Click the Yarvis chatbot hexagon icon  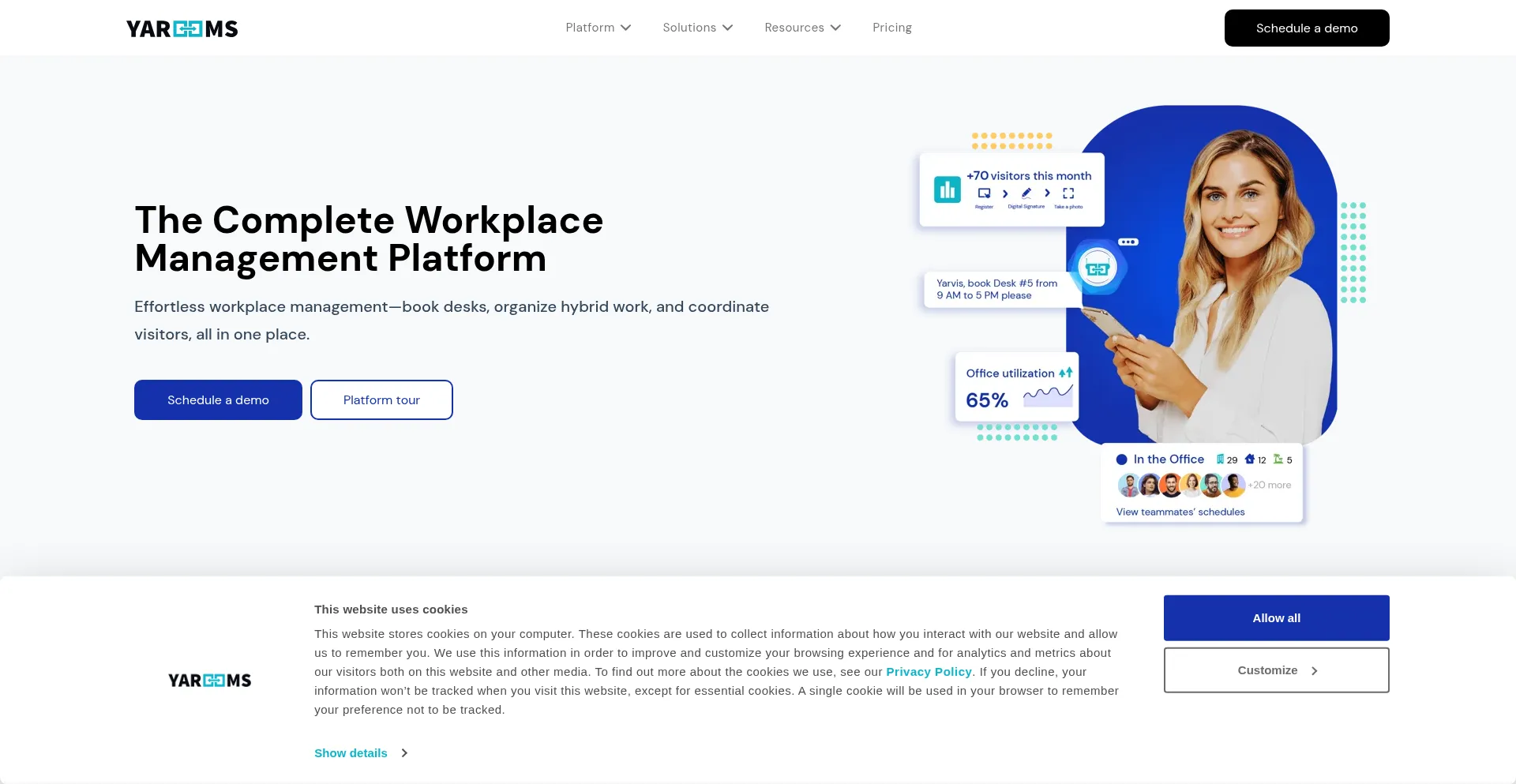(1097, 268)
